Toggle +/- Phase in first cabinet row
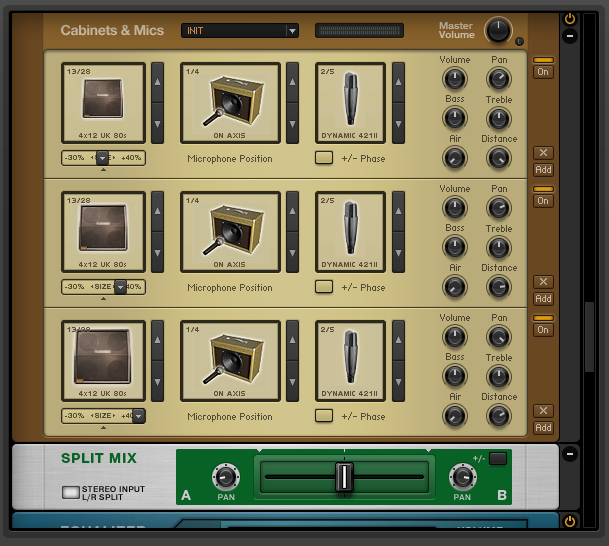Image resolution: width=609 pixels, height=546 pixels. (324, 158)
